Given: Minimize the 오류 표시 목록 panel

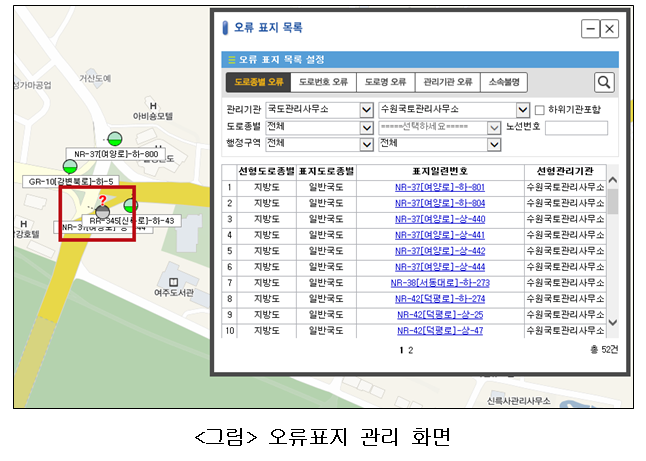Looking at the screenshot, I should 590,29.
